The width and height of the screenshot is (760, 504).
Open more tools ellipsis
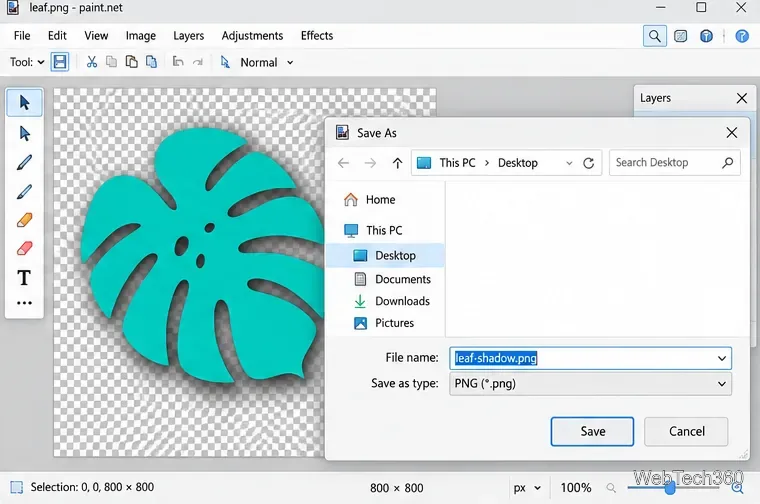pos(24,303)
